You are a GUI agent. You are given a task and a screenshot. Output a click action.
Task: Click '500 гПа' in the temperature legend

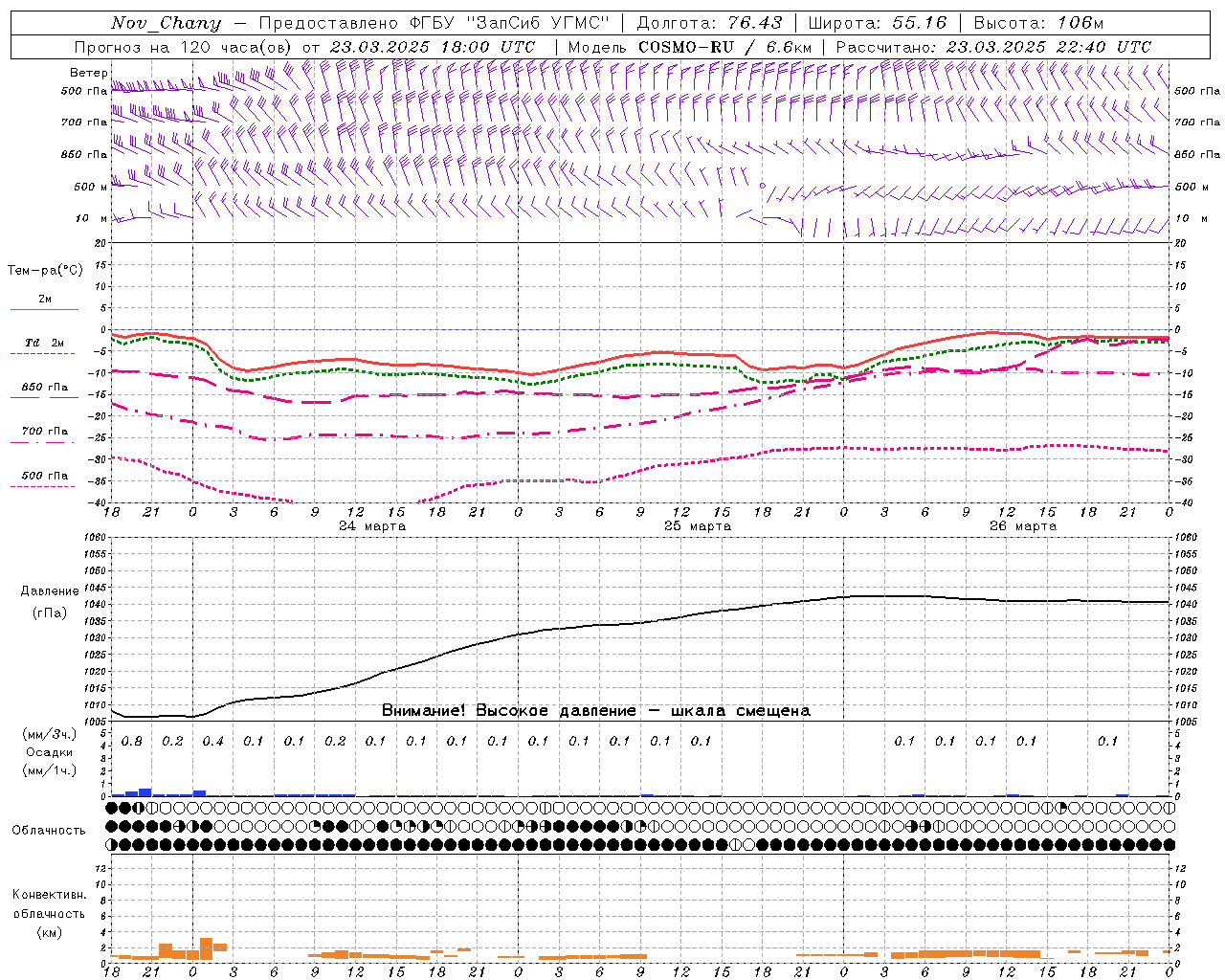(45, 476)
